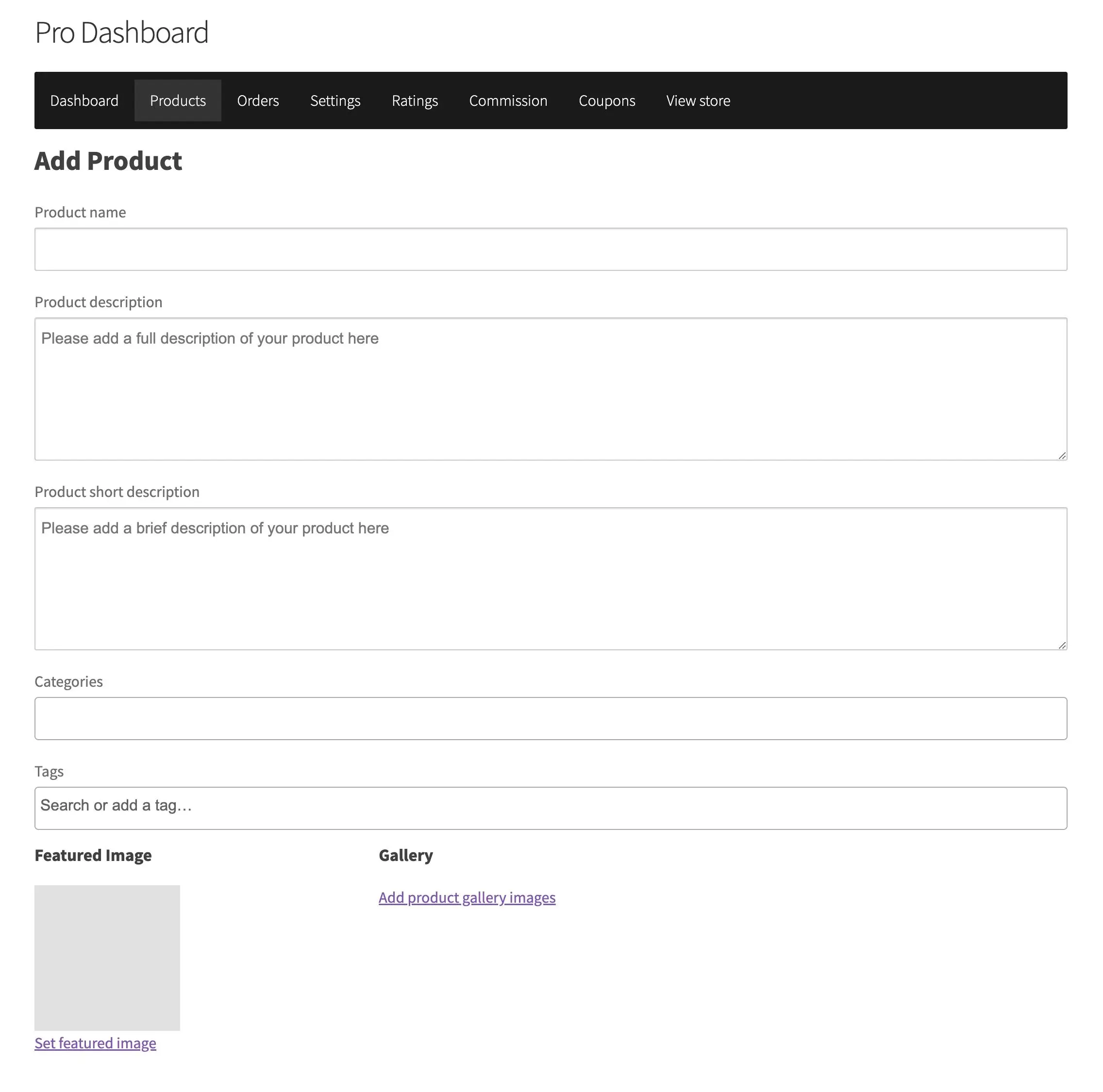1103x1092 pixels.
Task: Click the Set featured image link
Action: coord(95,1043)
